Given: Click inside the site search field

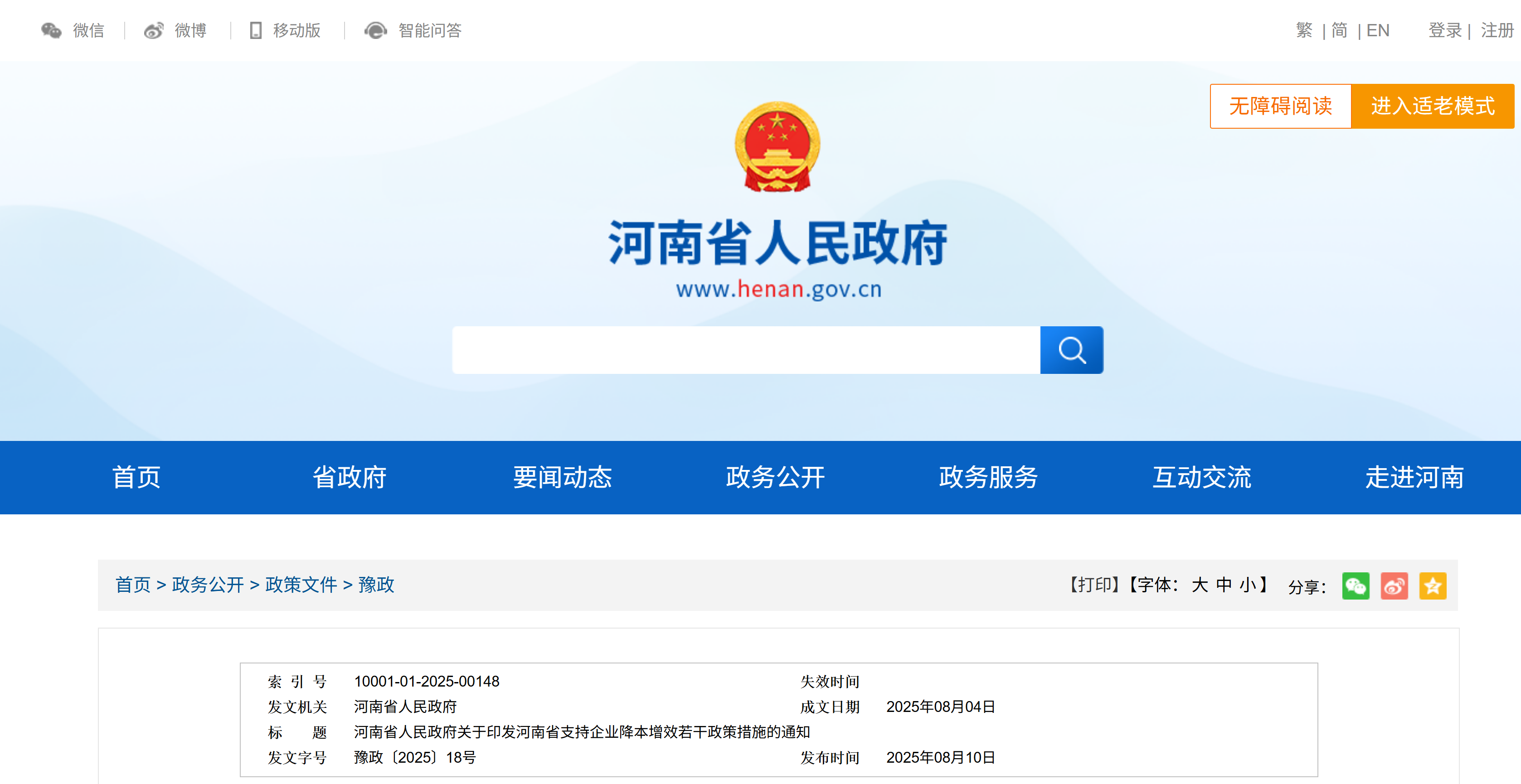Looking at the screenshot, I should [x=746, y=350].
